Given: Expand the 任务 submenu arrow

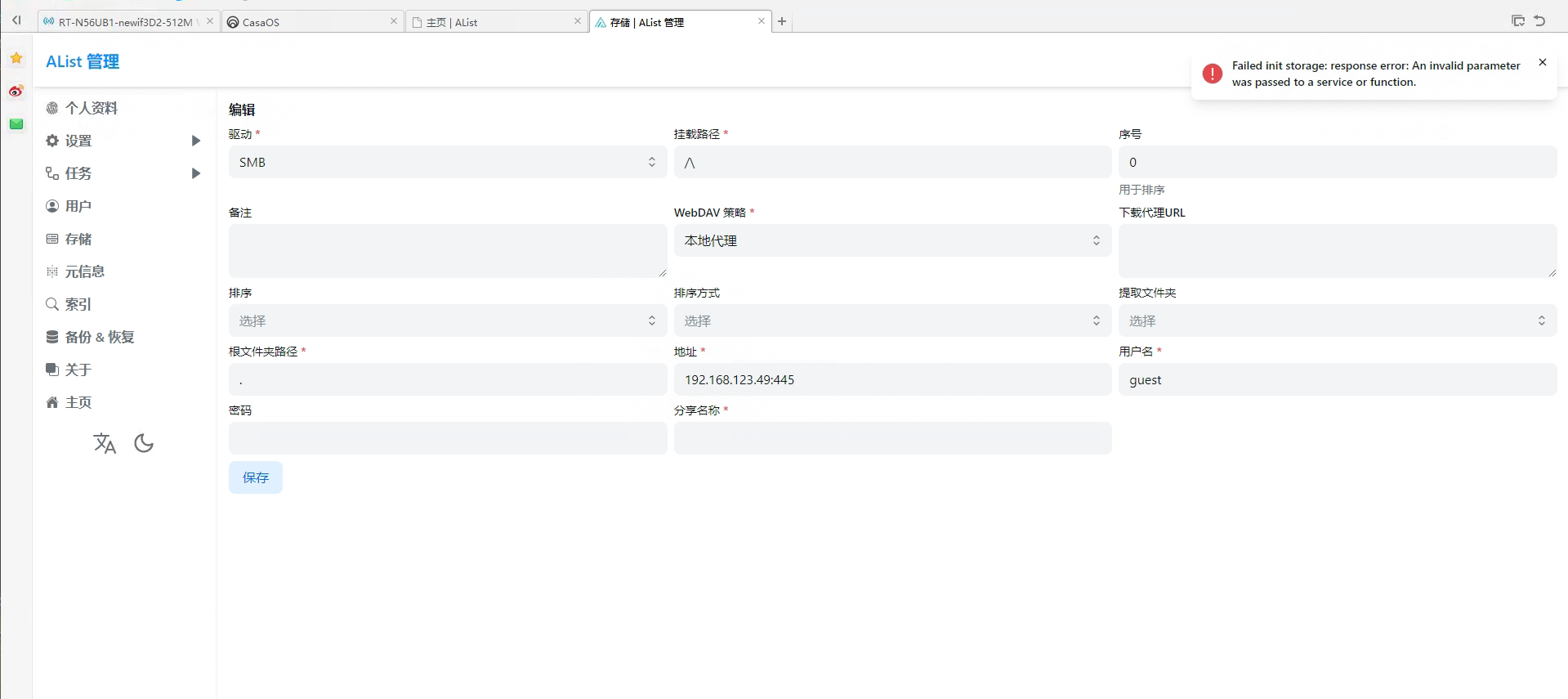Looking at the screenshot, I should (x=196, y=173).
